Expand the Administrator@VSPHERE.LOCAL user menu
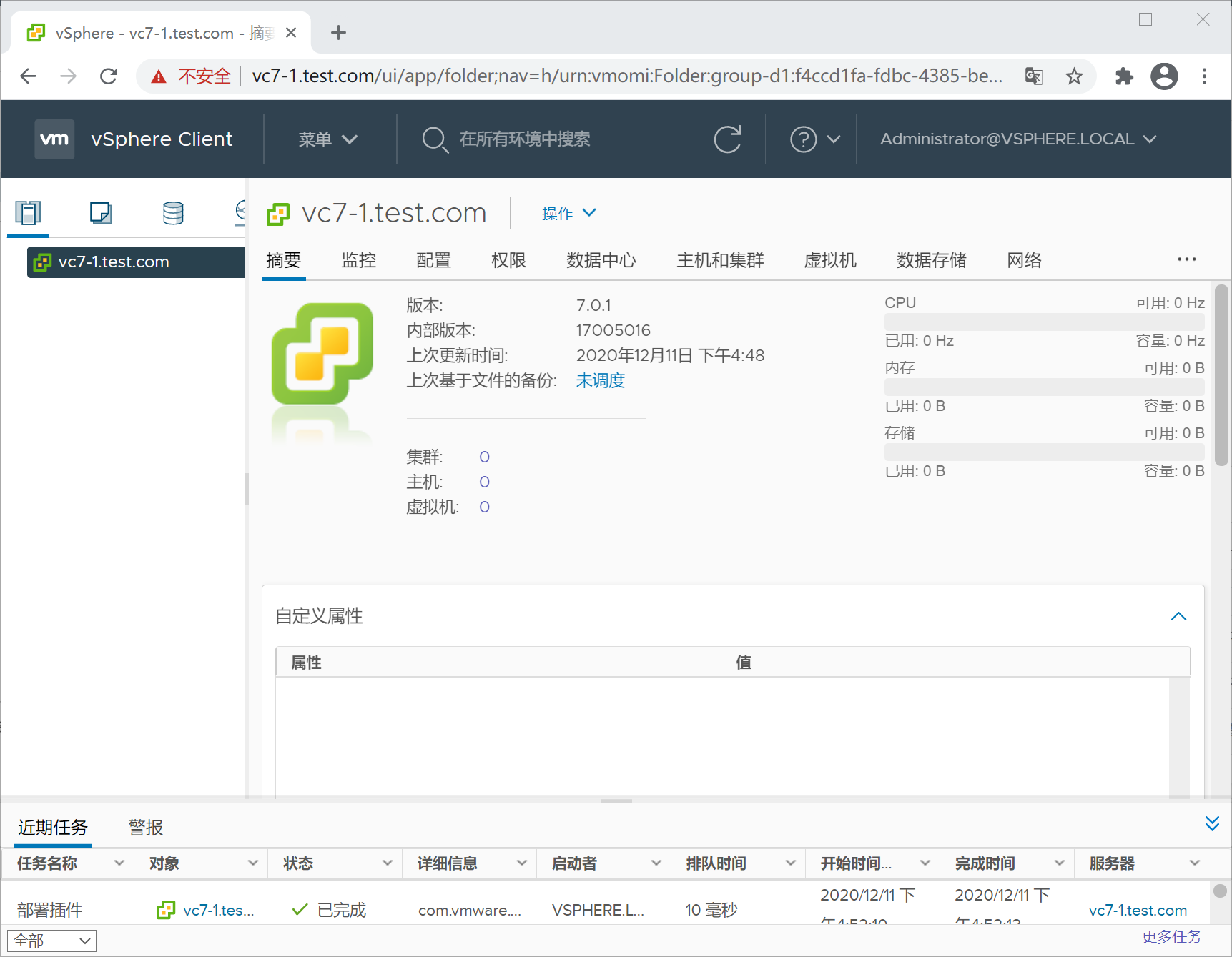 pos(1018,139)
